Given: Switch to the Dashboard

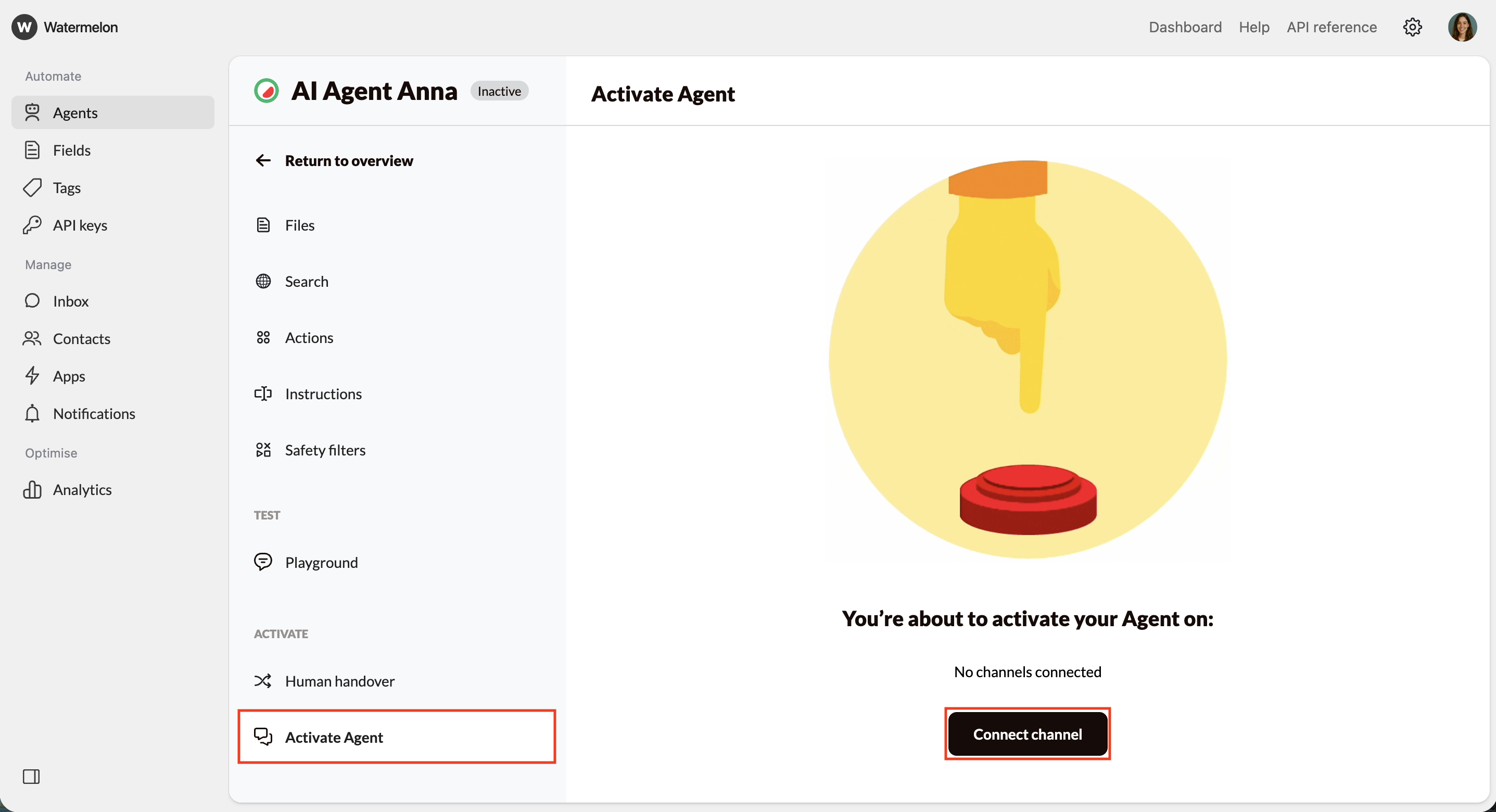Looking at the screenshot, I should click(x=1185, y=27).
